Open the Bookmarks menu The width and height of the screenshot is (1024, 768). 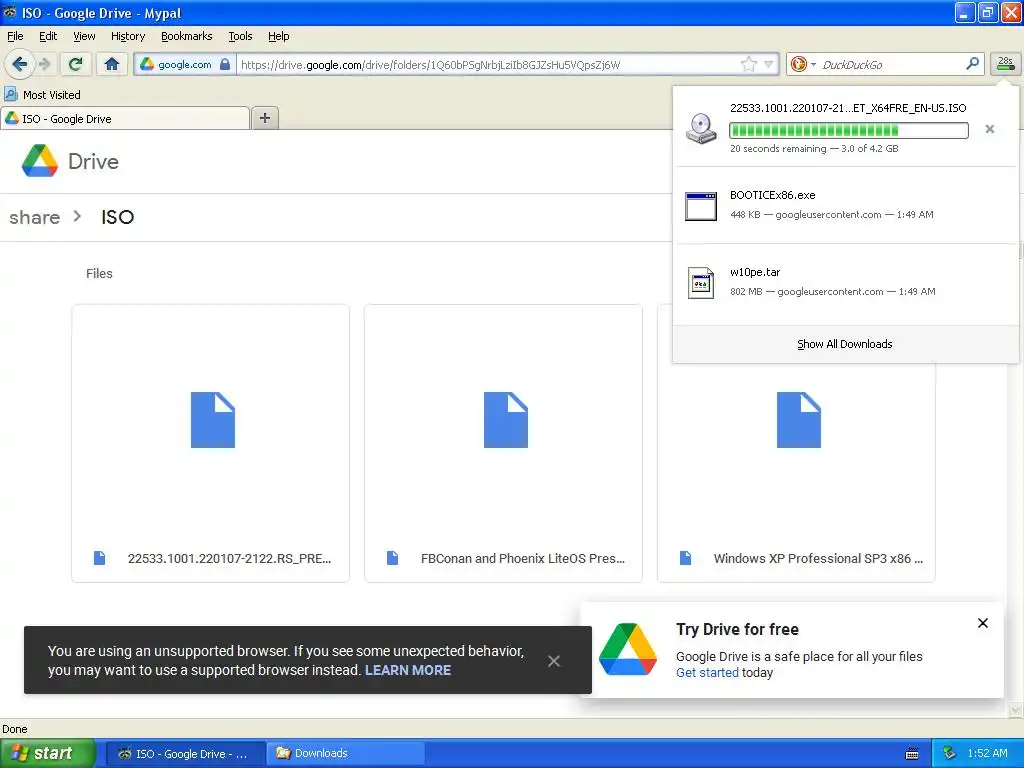click(187, 36)
